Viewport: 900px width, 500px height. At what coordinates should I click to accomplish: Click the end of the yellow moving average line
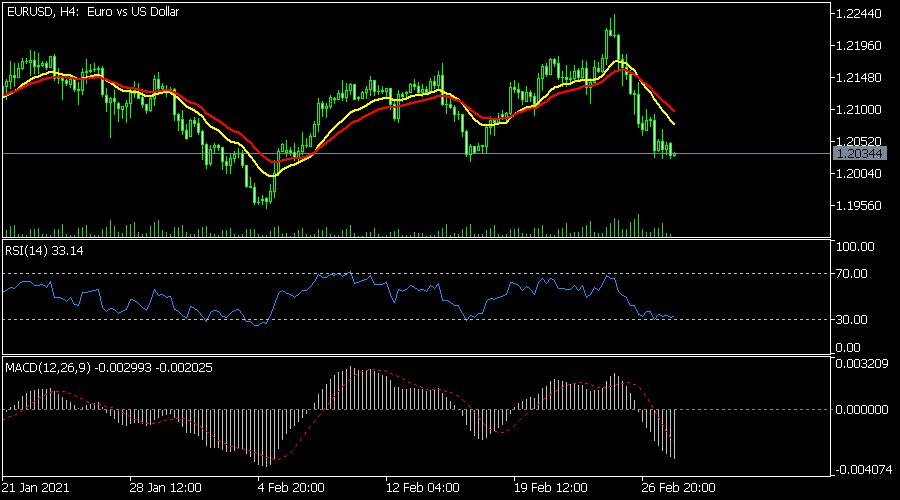[673, 123]
